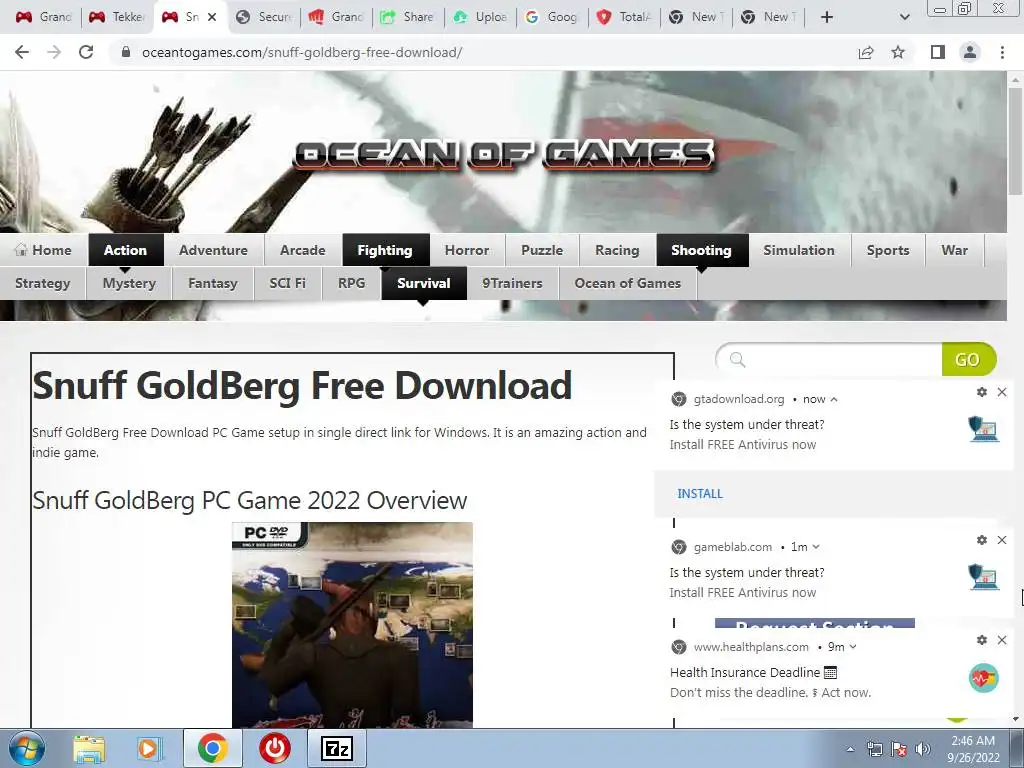Click the Snuff GoldBerg cover image
The height and width of the screenshot is (768, 1024).
click(x=352, y=625)
